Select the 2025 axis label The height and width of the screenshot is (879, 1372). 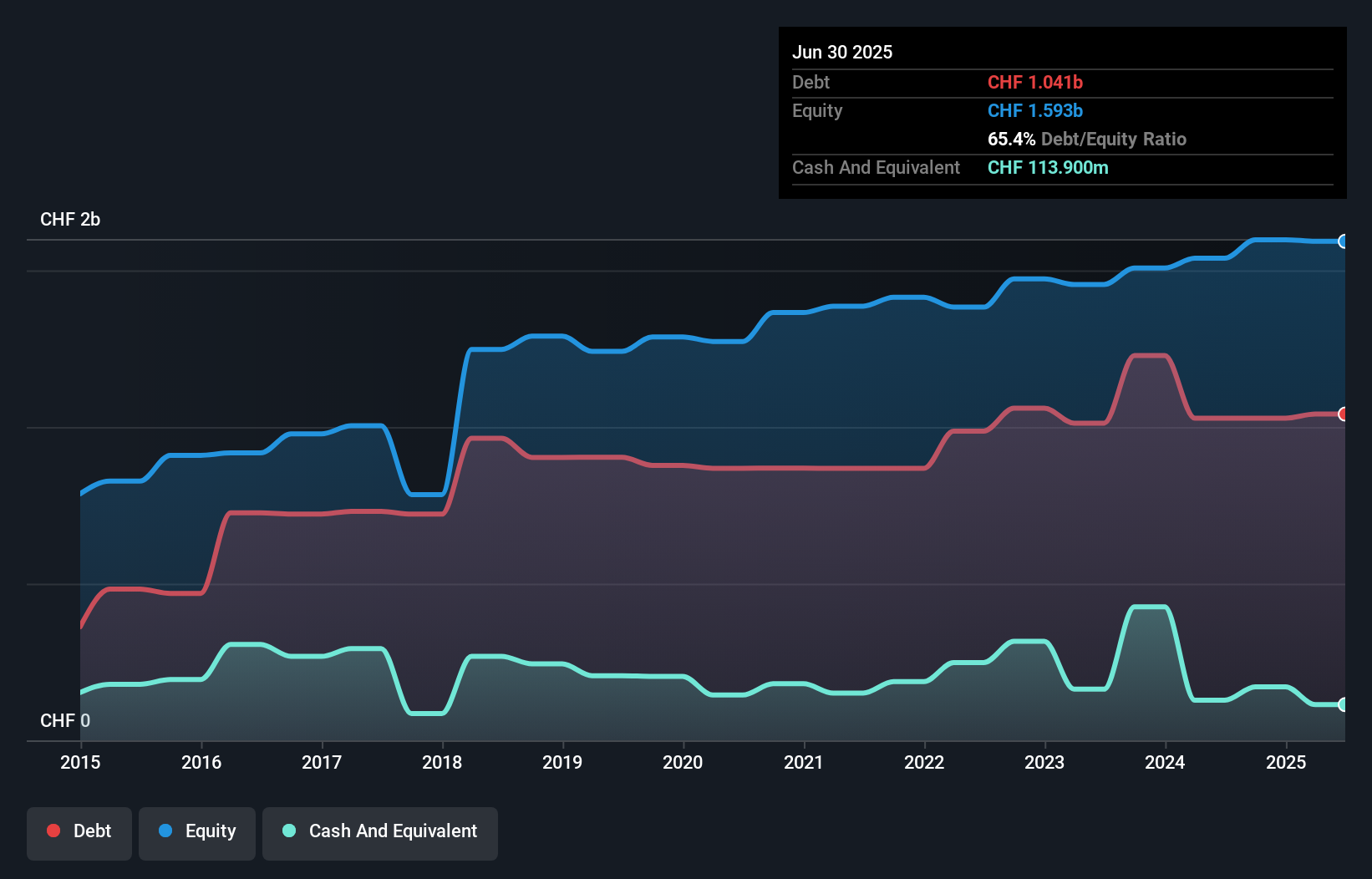pyautogui.click(x=1287, y=762)
